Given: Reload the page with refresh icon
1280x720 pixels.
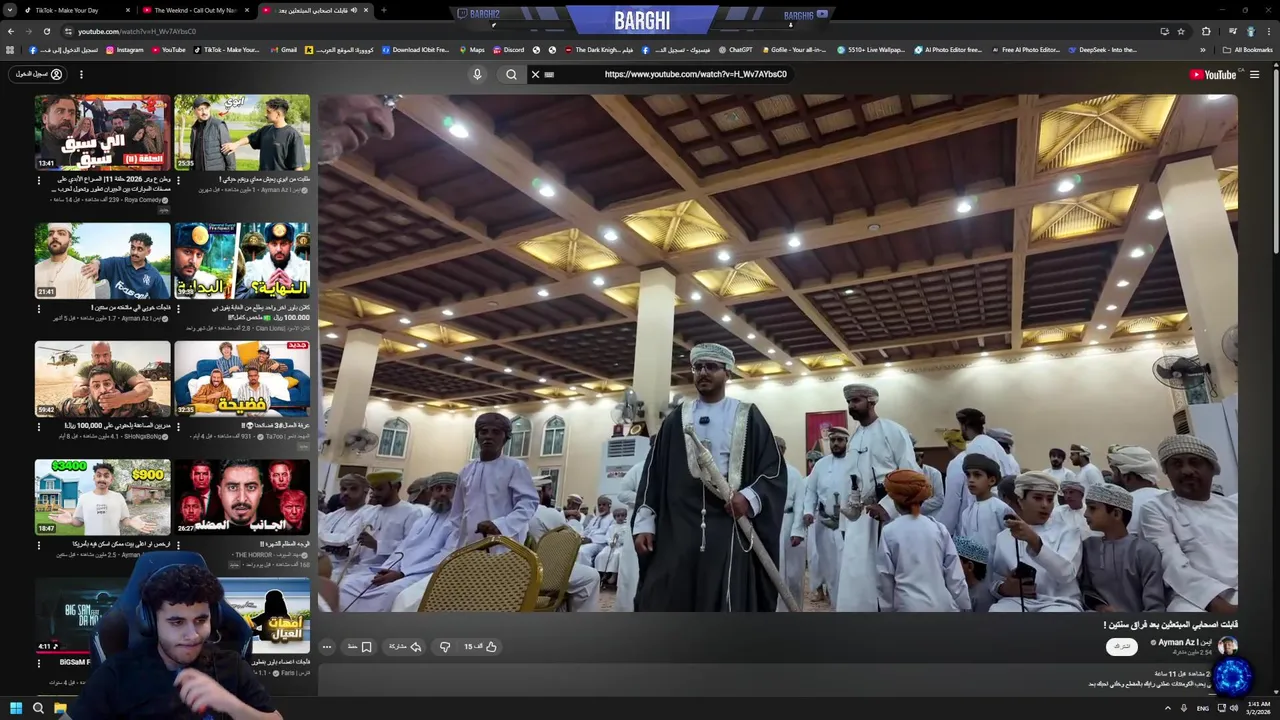Looking at the screenshot, I should click(46, 31).
